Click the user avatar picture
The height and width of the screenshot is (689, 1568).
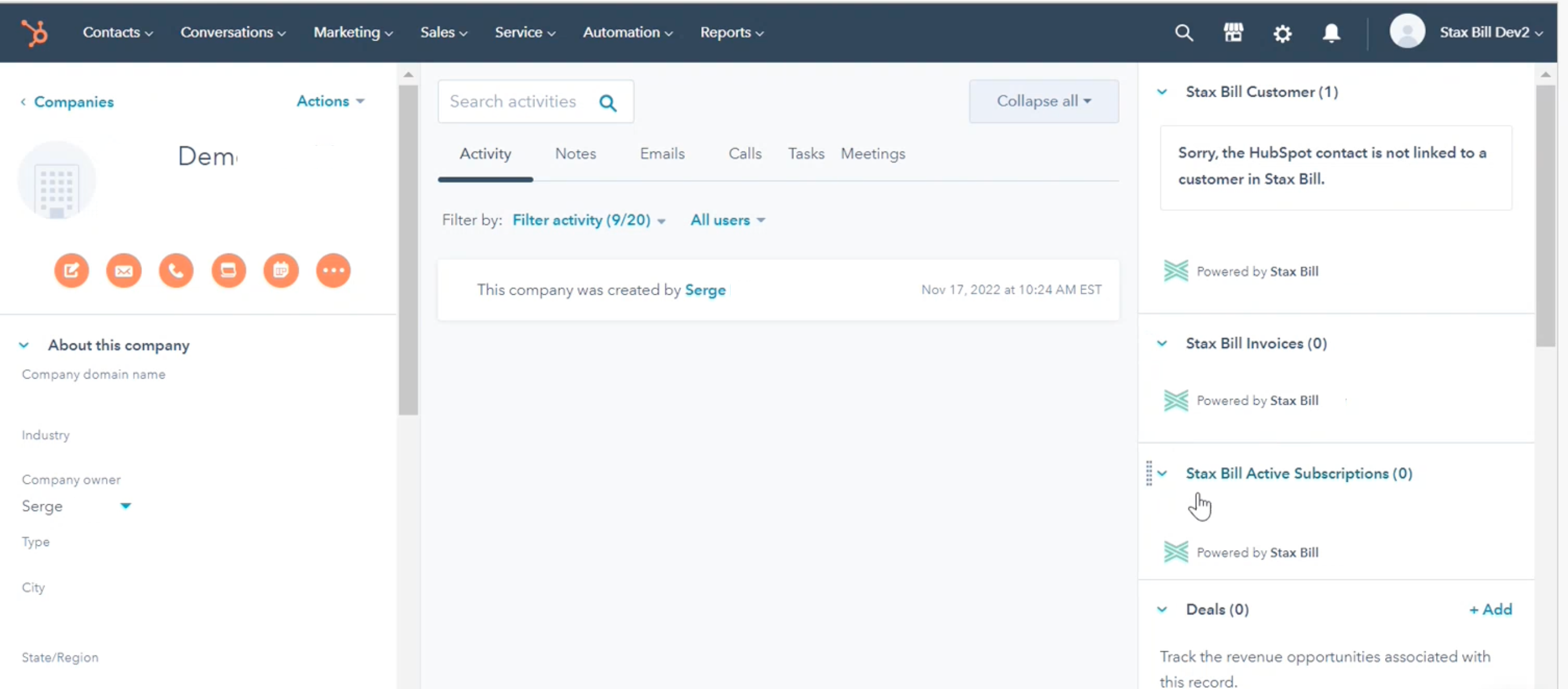pos(1406,31)
